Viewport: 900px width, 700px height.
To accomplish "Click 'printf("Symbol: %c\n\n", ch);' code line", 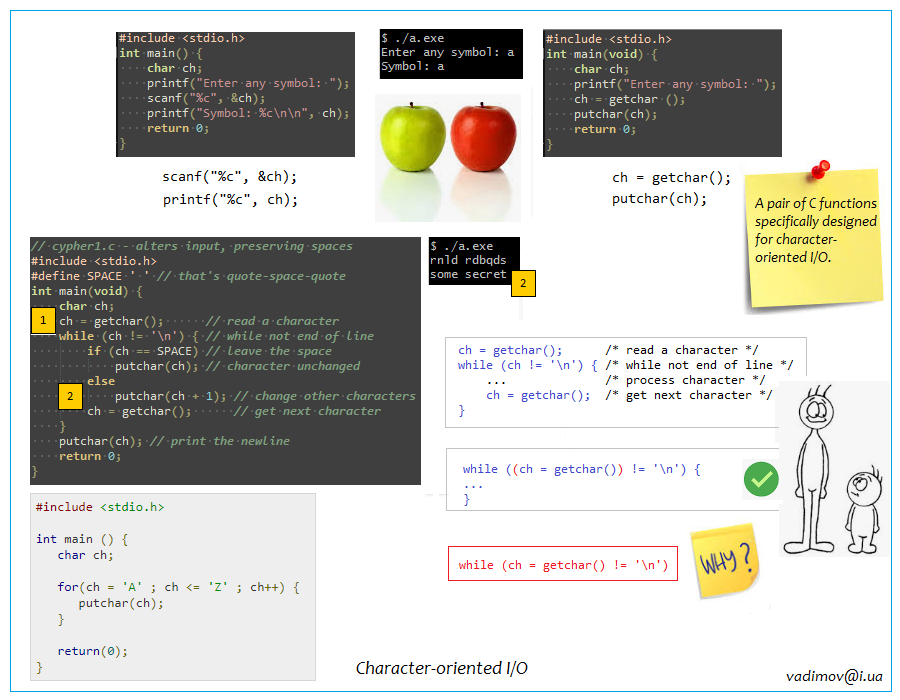I will coord(248,113).
